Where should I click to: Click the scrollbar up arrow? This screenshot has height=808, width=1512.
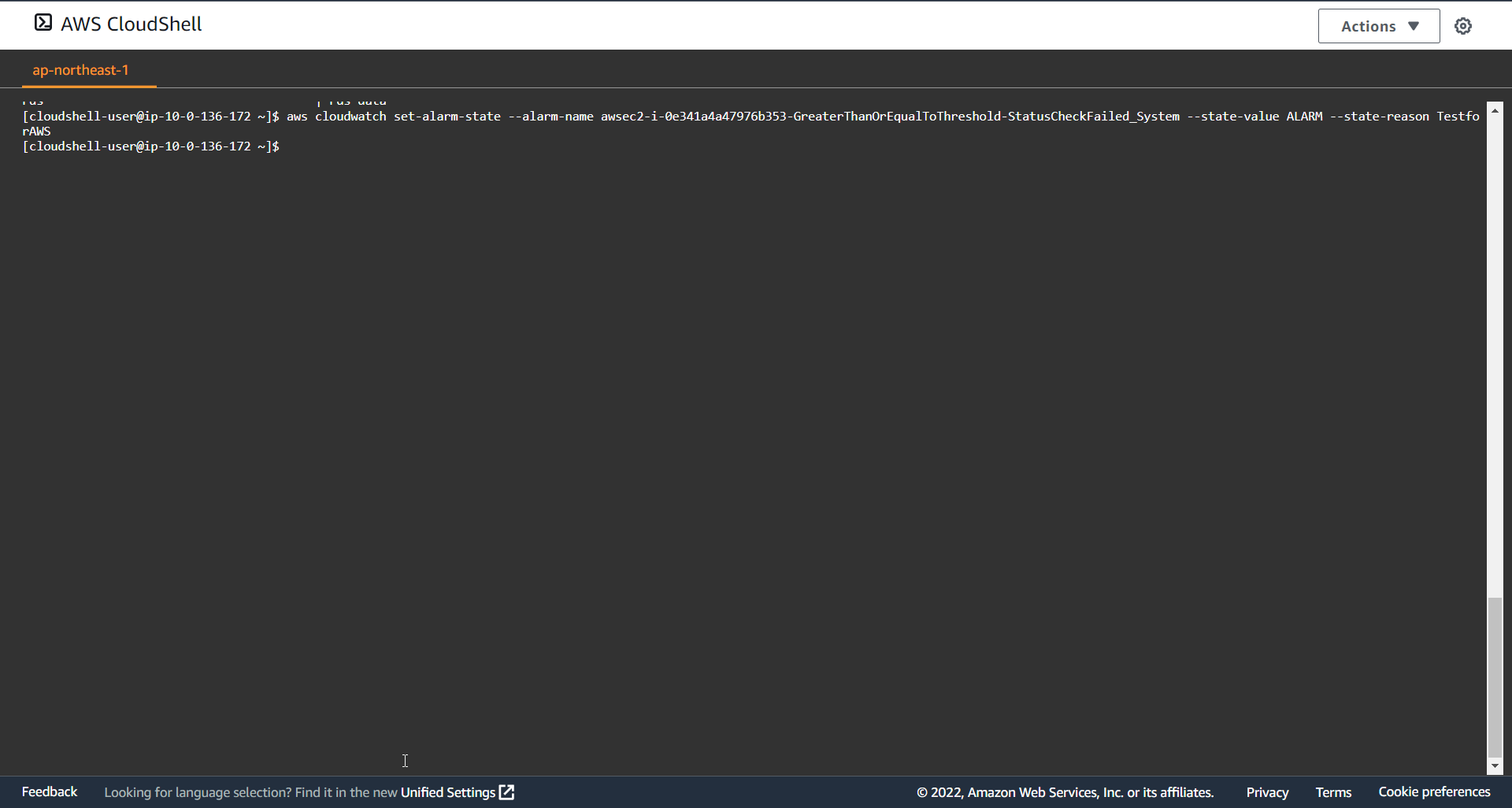coord(1495,110)
